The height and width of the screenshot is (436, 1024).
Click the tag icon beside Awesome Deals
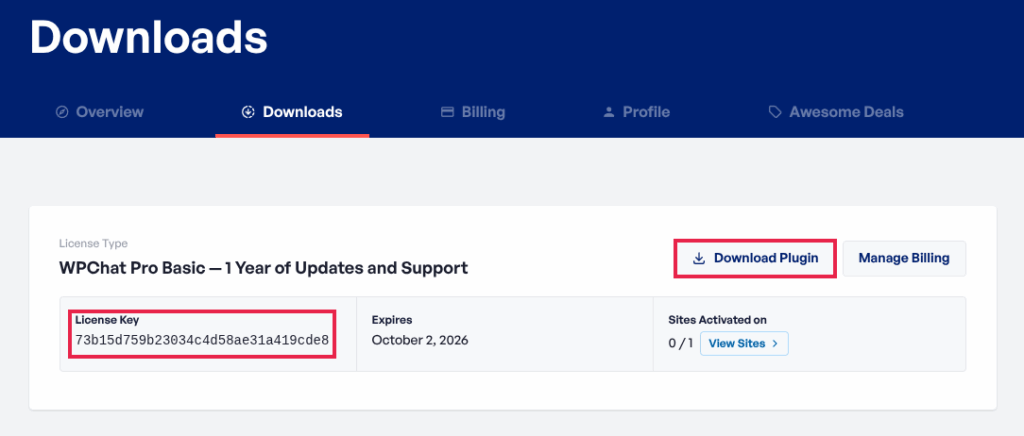(775, 112)
